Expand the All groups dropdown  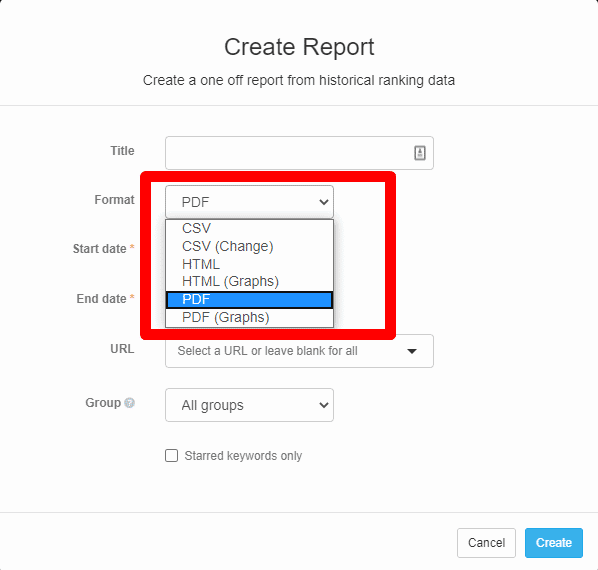point(249,405)
